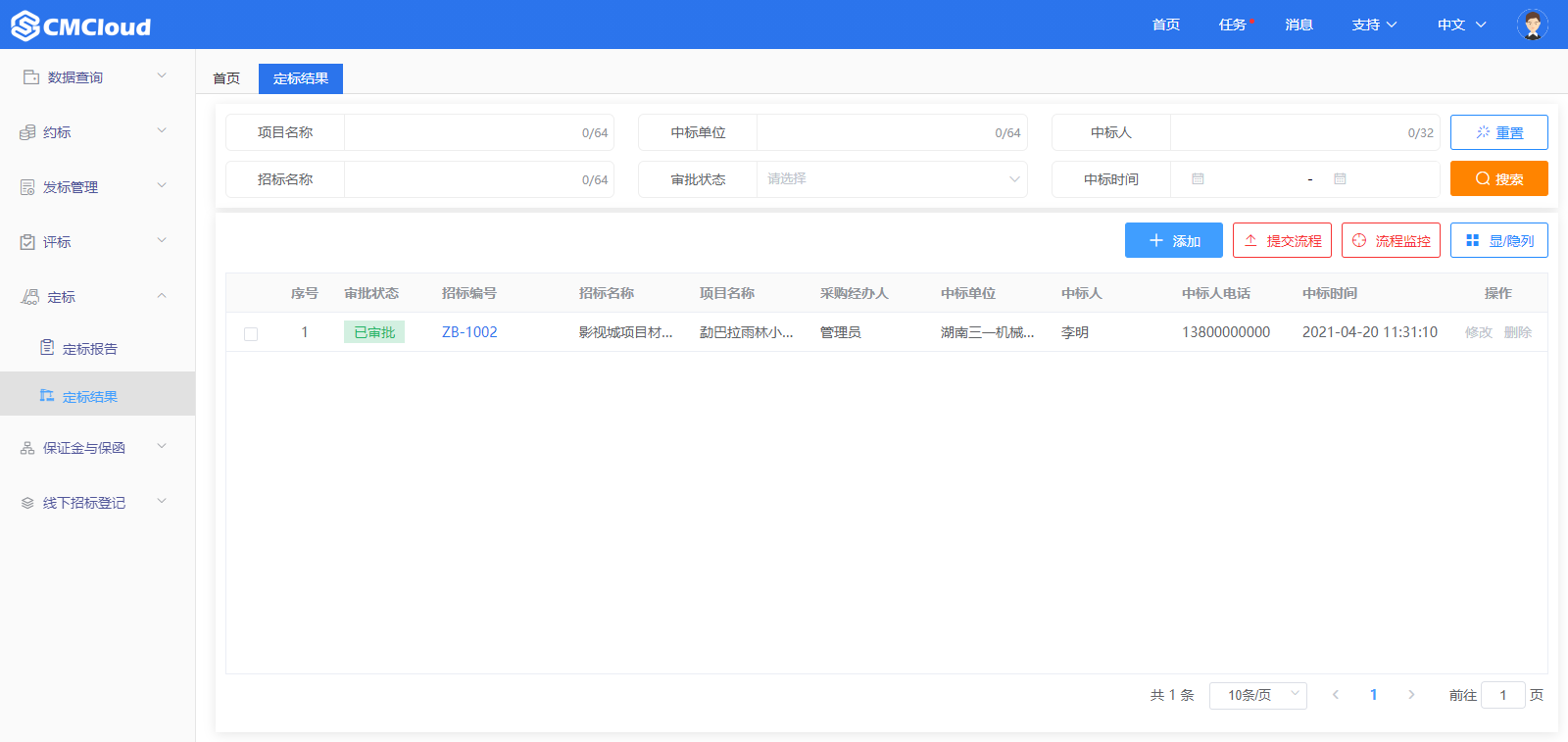This screenshot has height=742, width=1568.
Task: Click the start date calendar icon
Action: pos(1198,179)
